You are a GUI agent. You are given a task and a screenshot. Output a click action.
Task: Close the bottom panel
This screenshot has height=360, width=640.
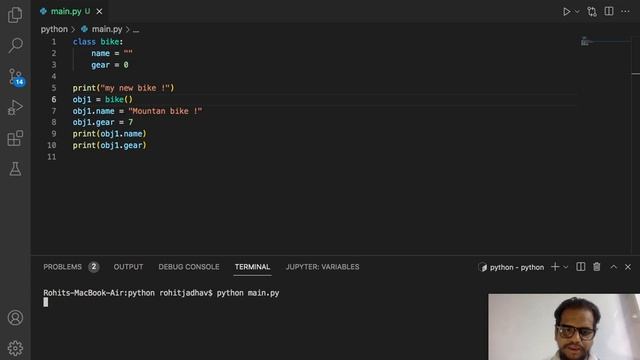628,267
